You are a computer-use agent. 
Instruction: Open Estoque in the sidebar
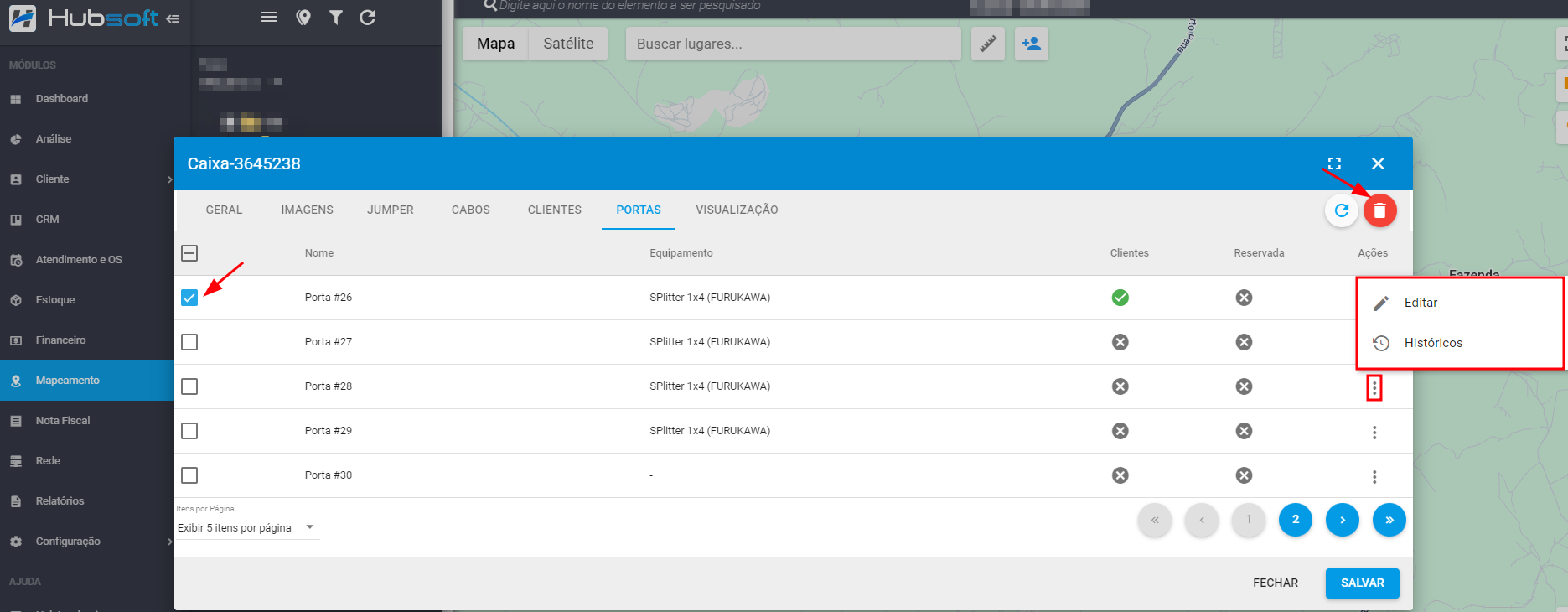[x=87, y=300]
